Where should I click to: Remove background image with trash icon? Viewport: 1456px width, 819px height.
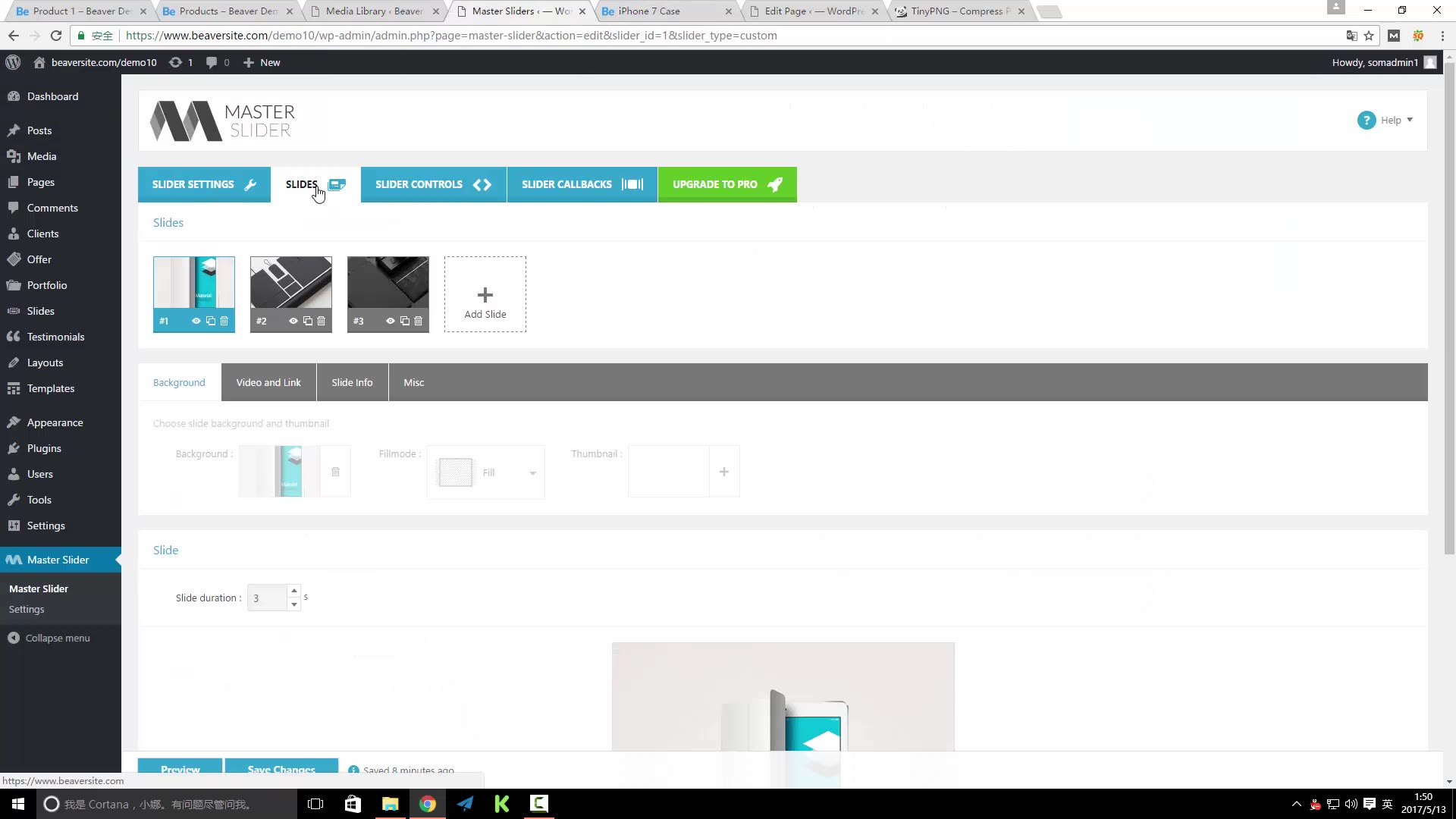(x=335, y=472)
